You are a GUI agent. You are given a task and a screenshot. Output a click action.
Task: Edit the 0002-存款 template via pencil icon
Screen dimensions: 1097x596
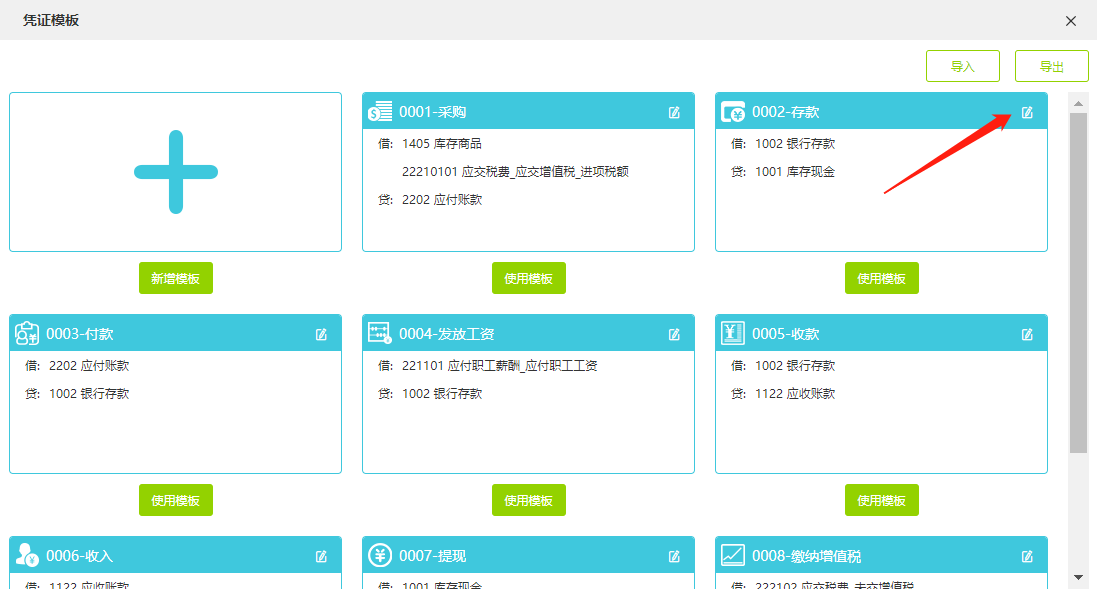pos(1027,112)
